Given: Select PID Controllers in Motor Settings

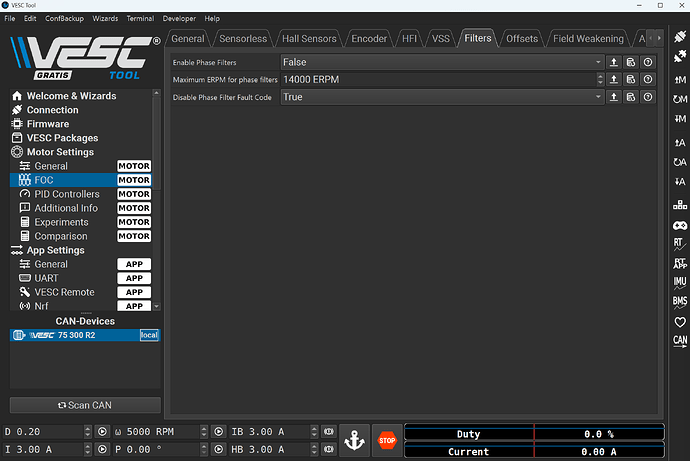Looking at the screenshot, I should pos(66,194).
